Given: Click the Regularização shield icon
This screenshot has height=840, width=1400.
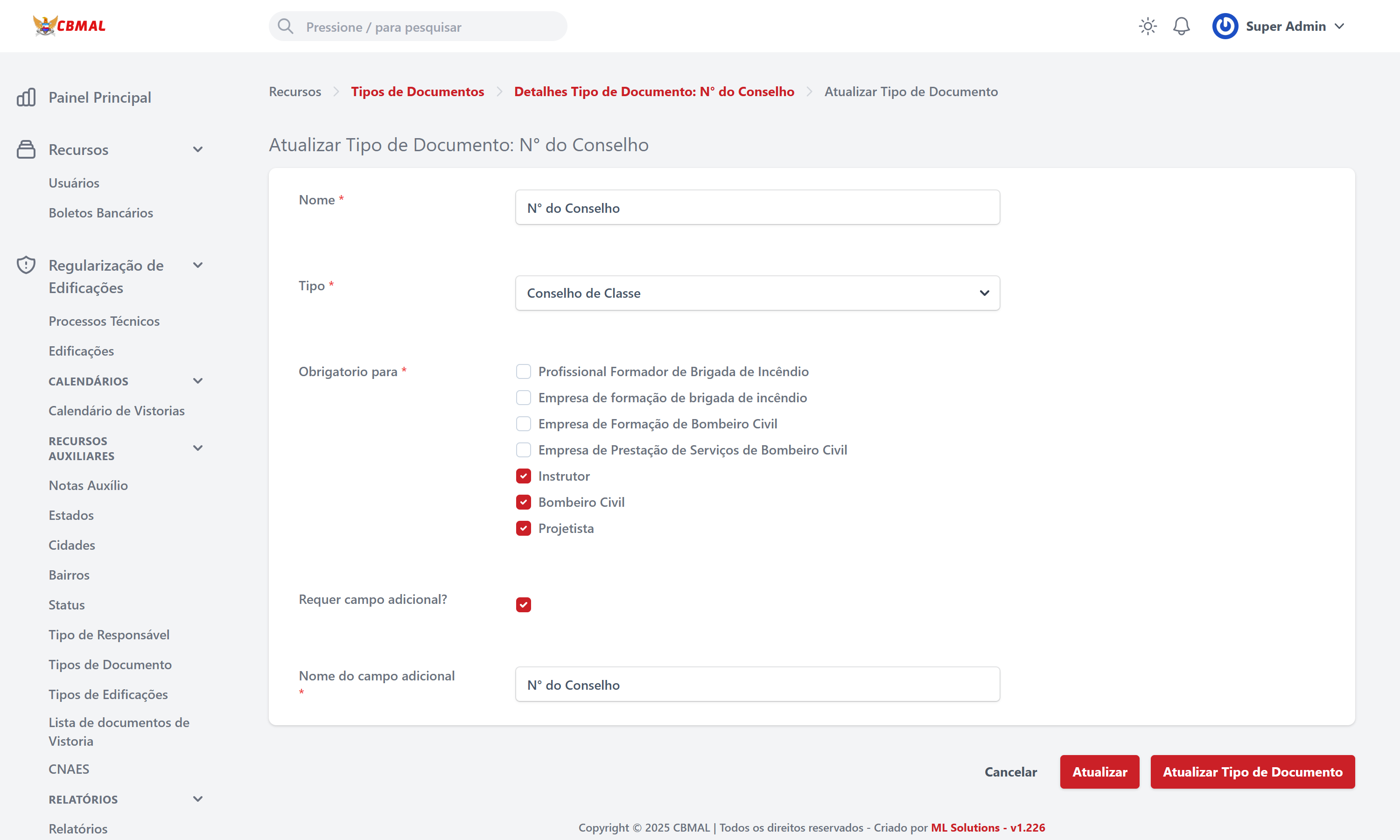Looking at the screenshot, I should [x=26, y=265].
